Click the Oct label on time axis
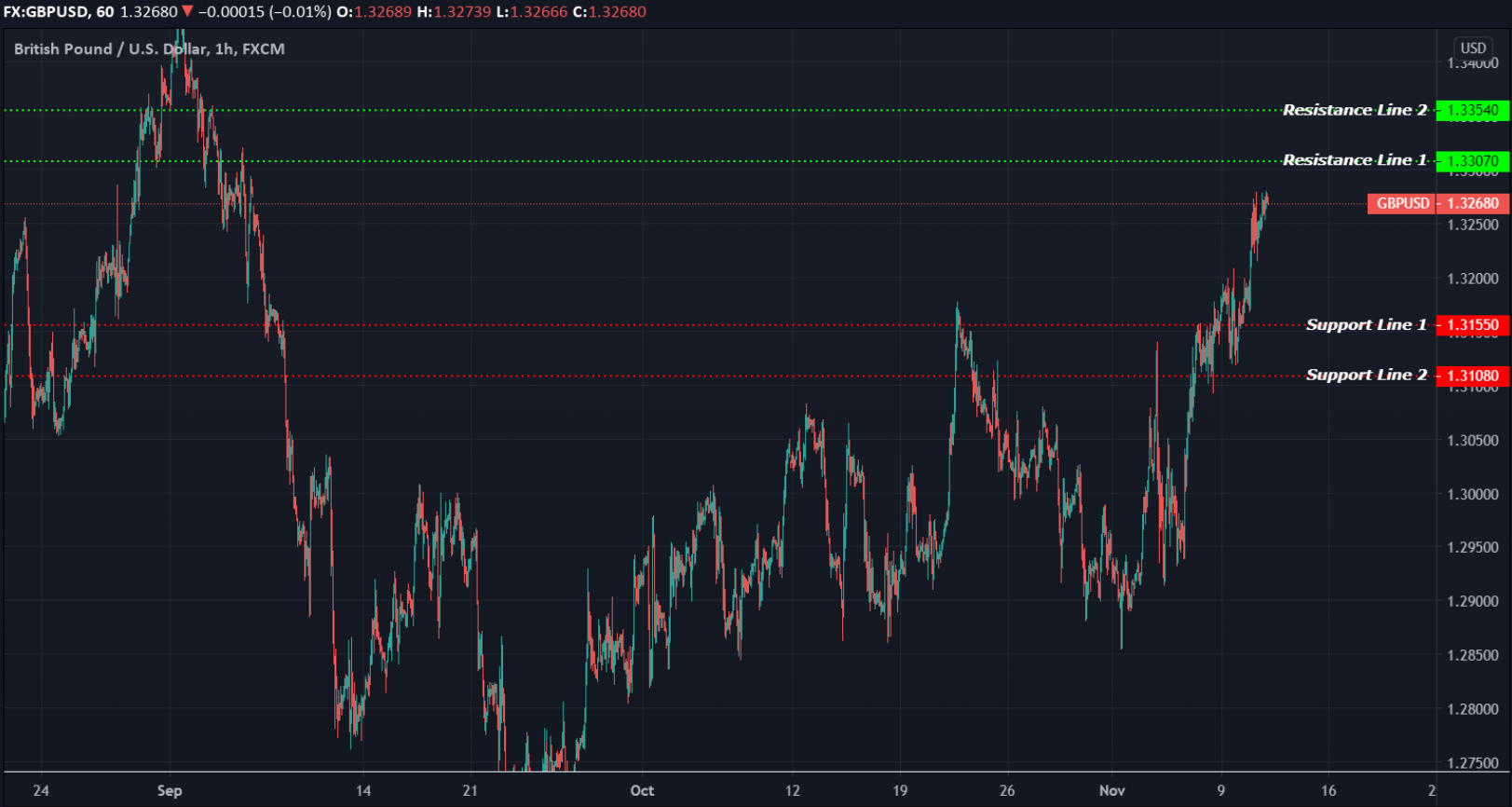The height and width of the screenshot is (807, 1512). (x=642, y=790)
